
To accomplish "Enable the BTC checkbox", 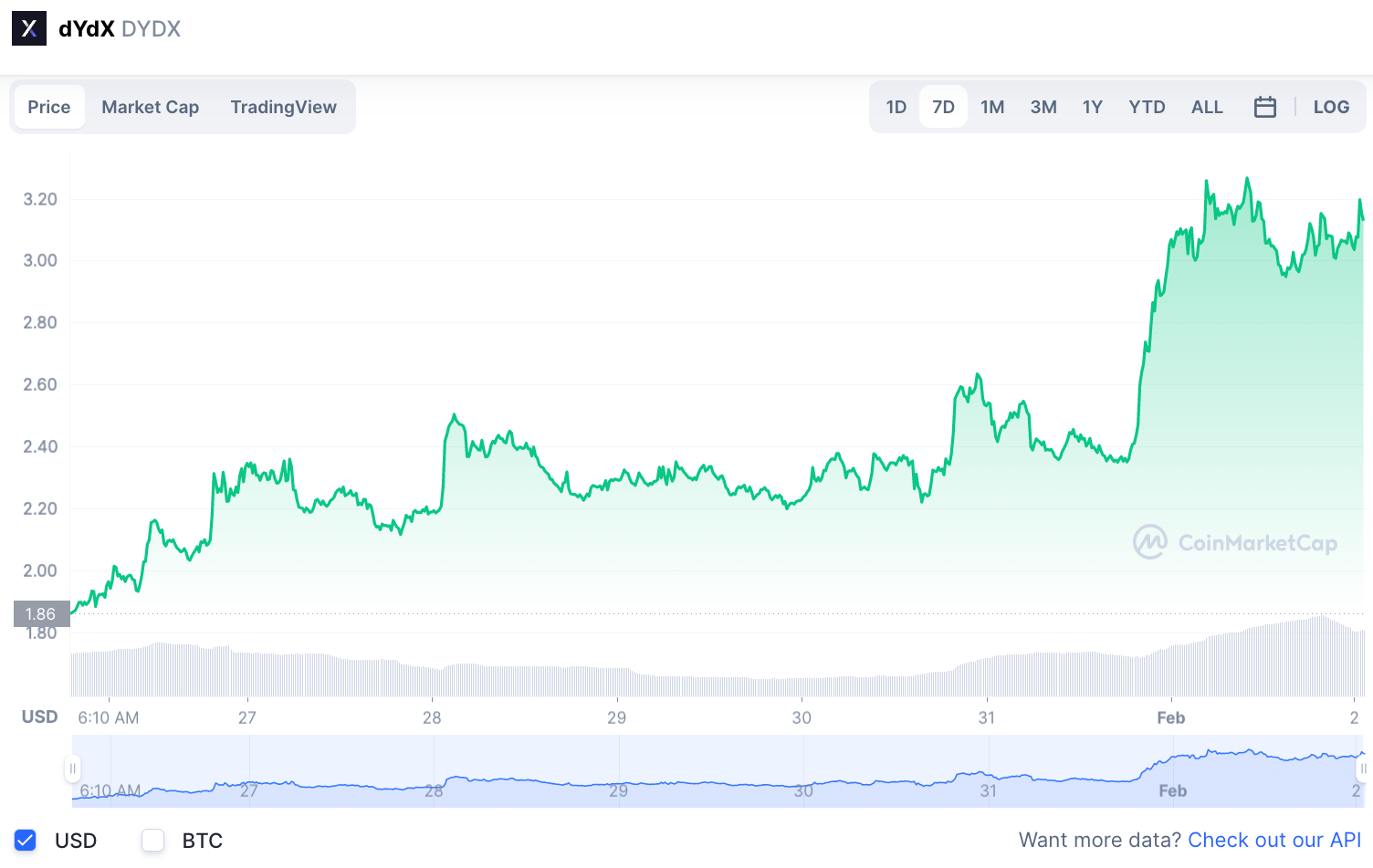I will [153, 841].
